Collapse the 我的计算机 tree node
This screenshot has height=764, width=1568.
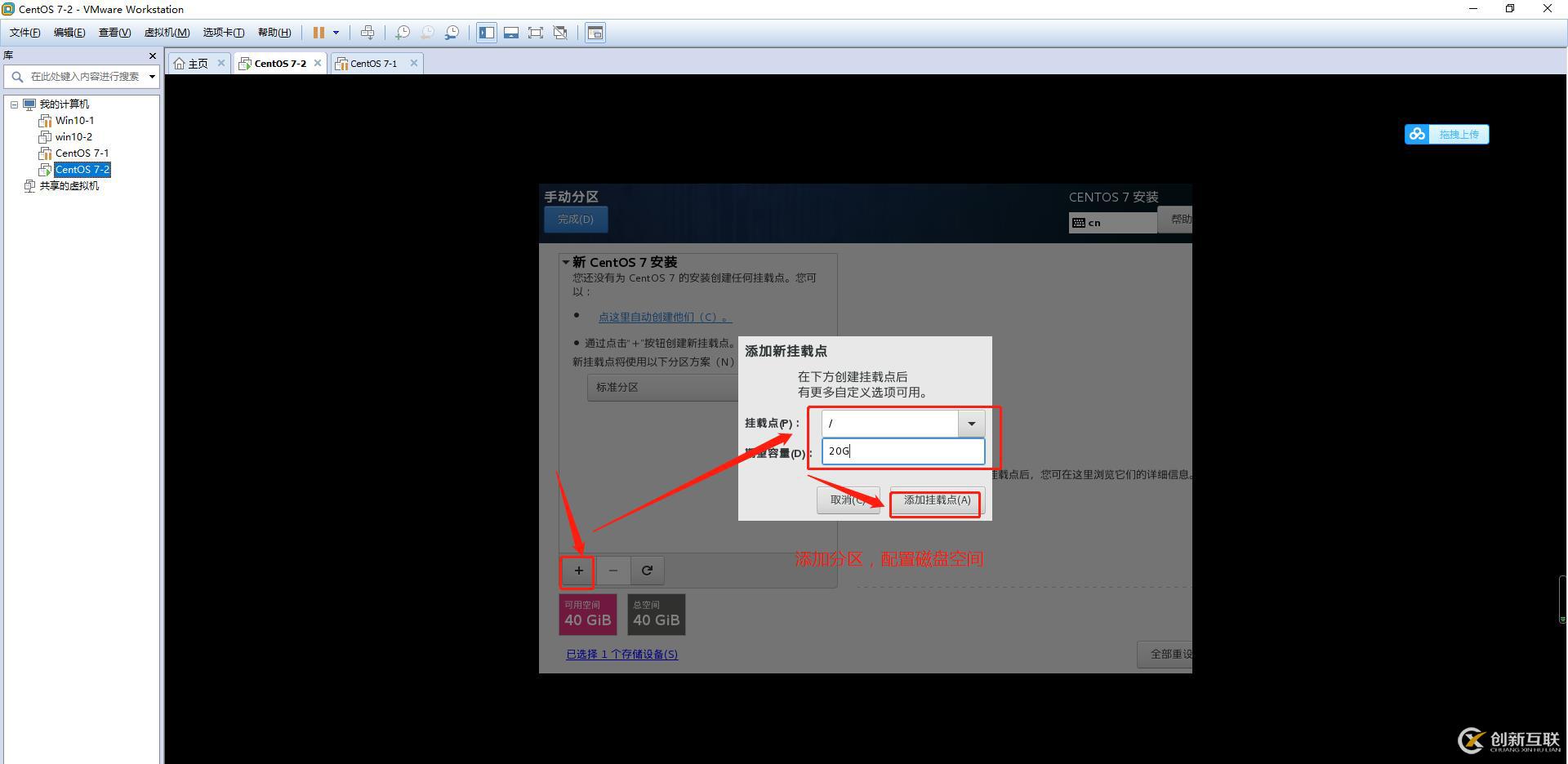pos(14,104)
